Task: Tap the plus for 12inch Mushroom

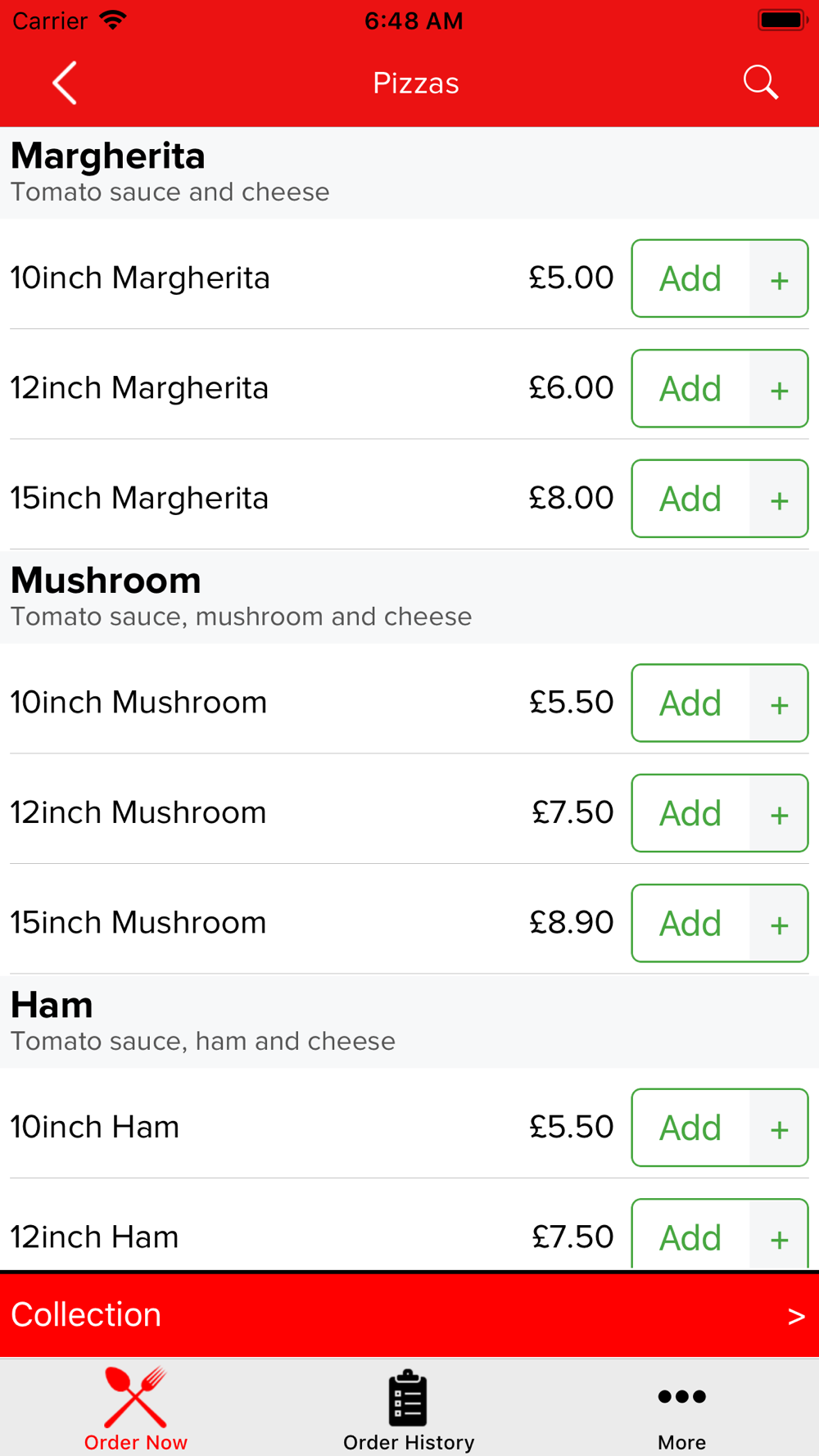Action: click(779, 814)
